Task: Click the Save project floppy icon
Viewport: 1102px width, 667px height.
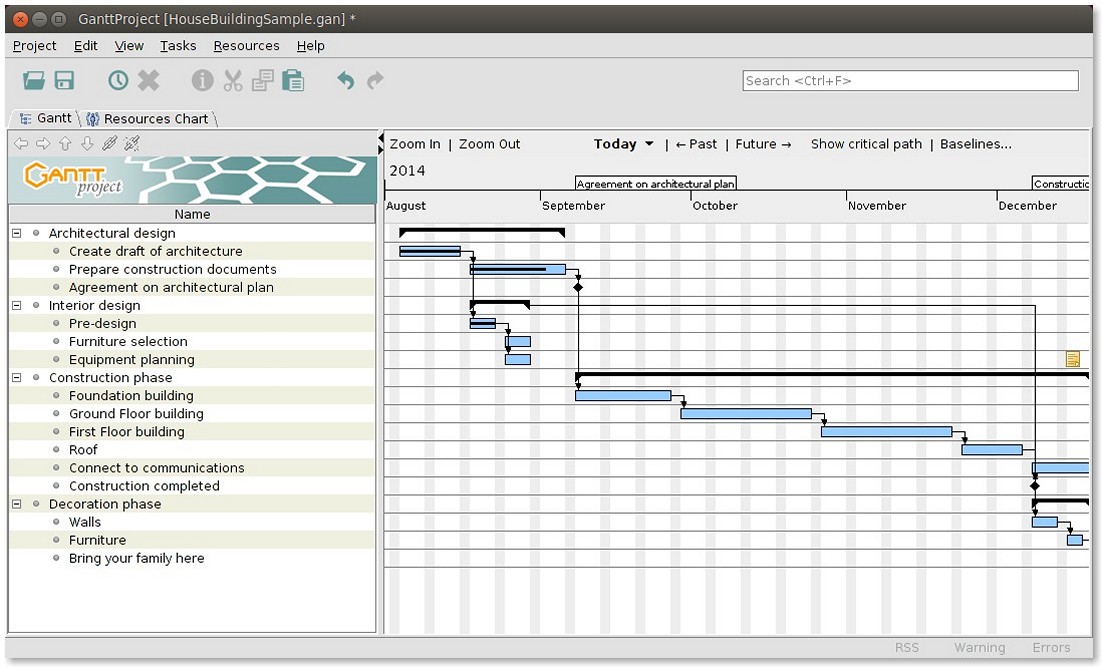Action: 65,80
